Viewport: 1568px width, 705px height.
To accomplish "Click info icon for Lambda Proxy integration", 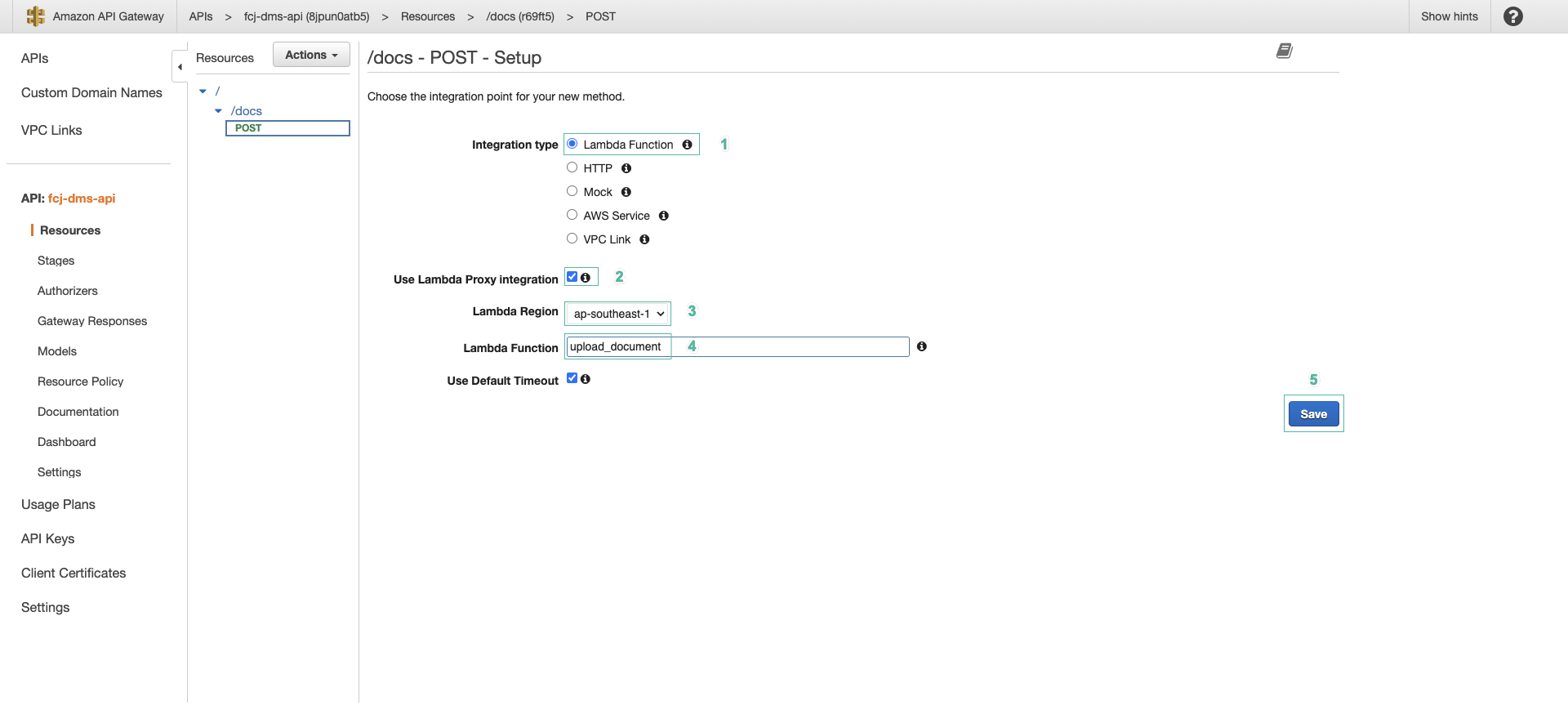I will point(586,278).
